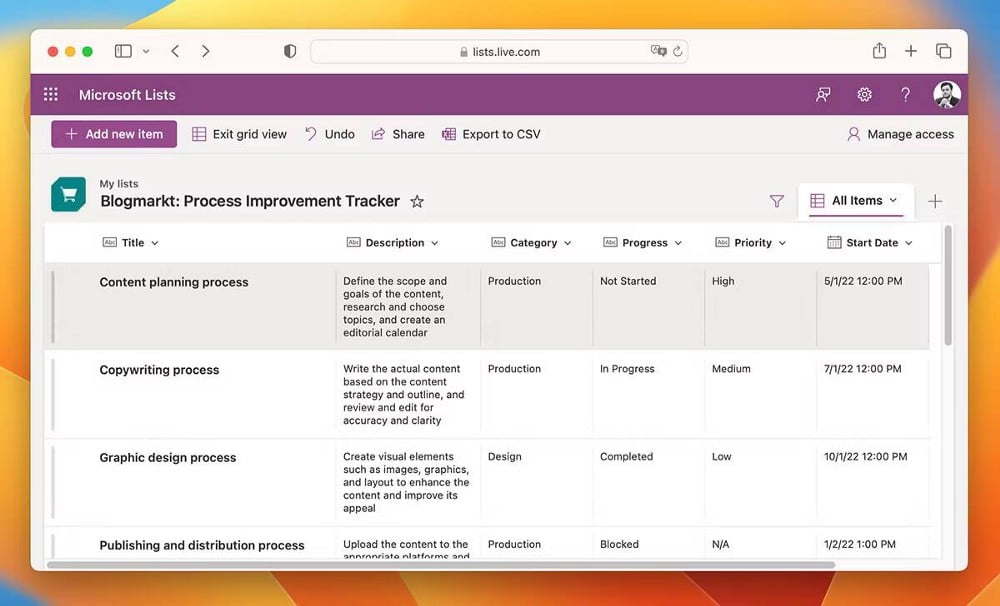Open Microsoft Lists settings gear
The image size is (1000, 606).
[864, 94]
